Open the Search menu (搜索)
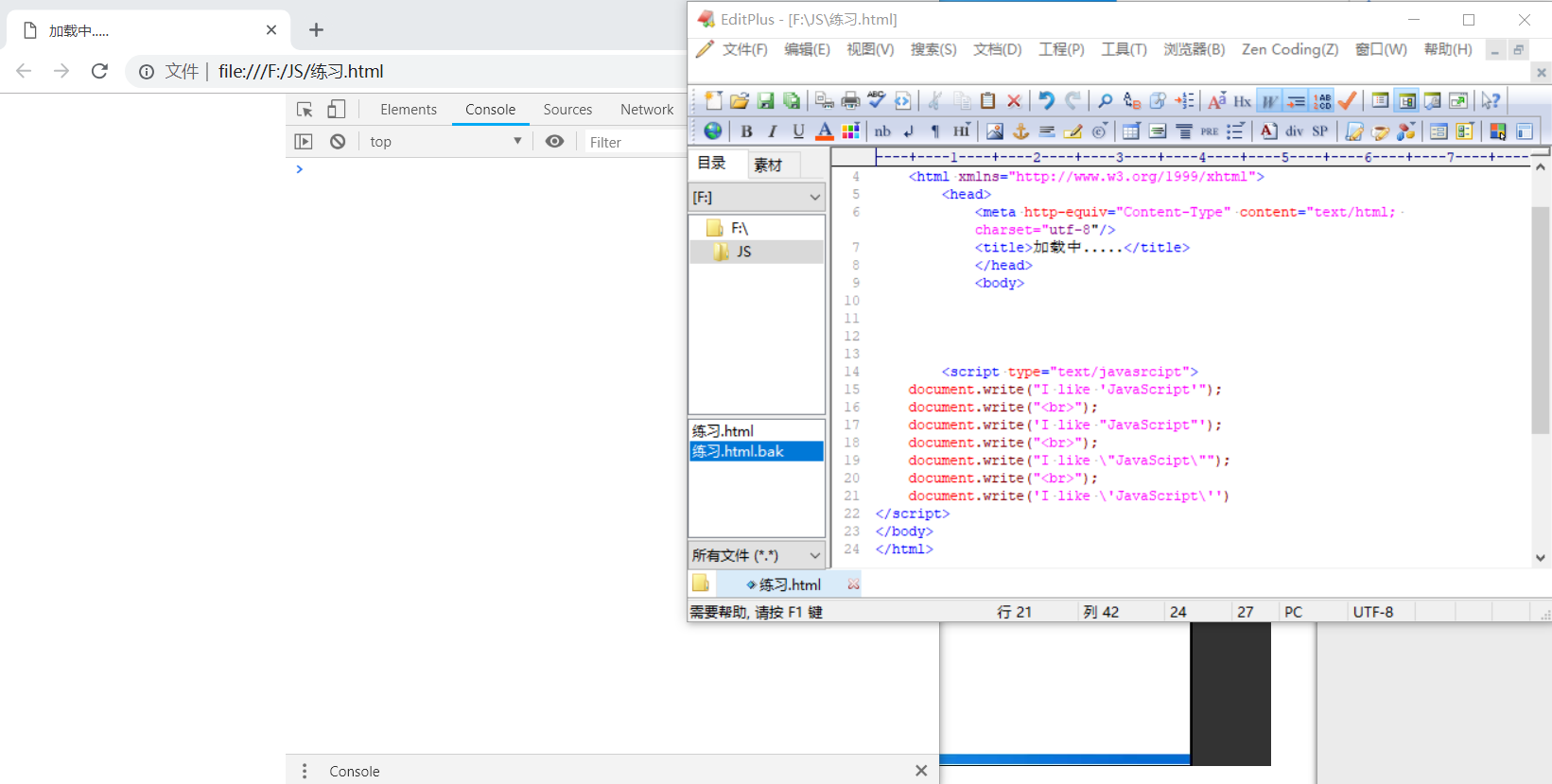This screenshot has height=784, width=1552. pos(933,49)
